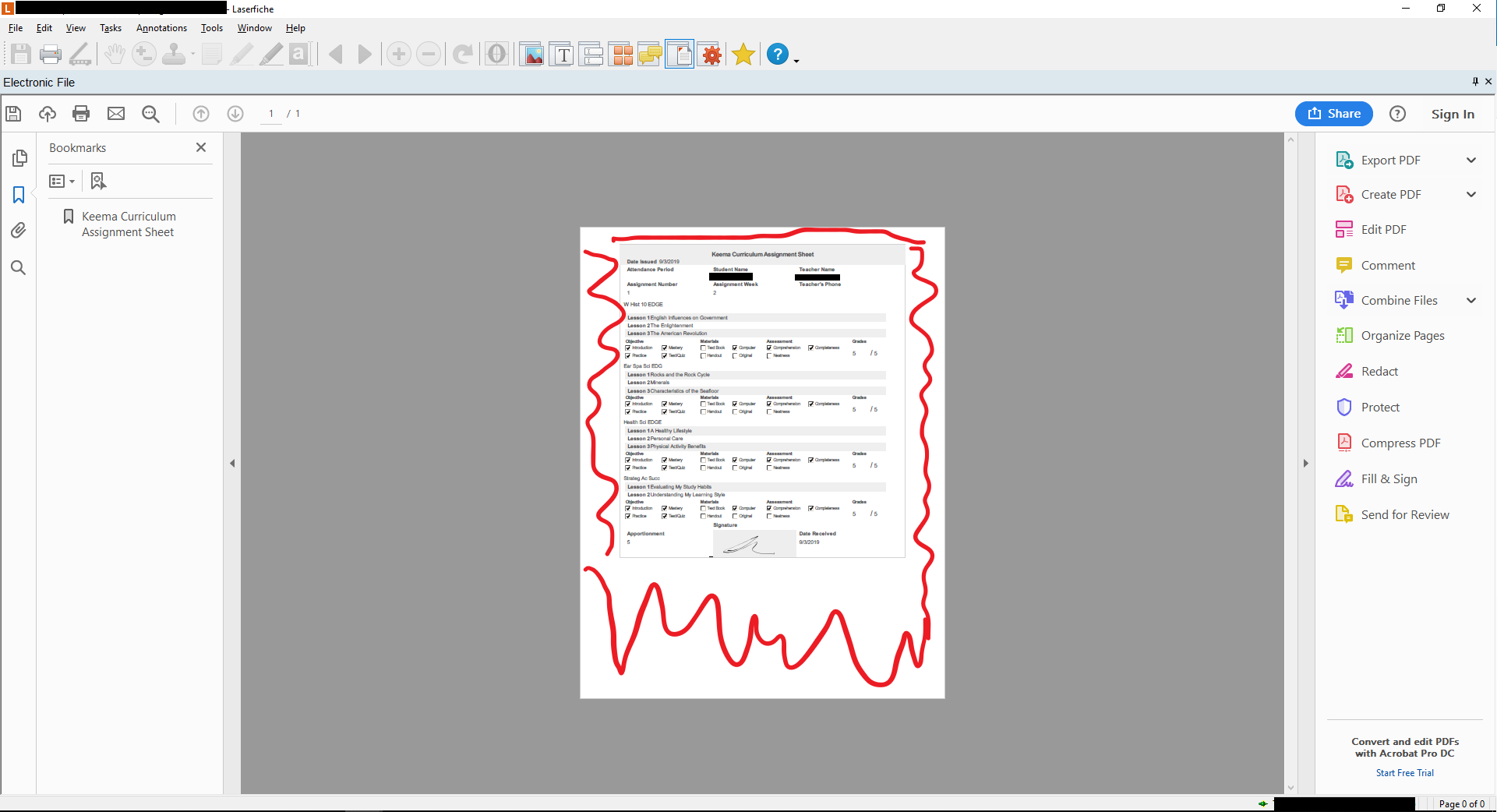The image size is (1497, 812).
Task: Click the Acrobat previous page up arrow
Action: (x=201, y=114)
